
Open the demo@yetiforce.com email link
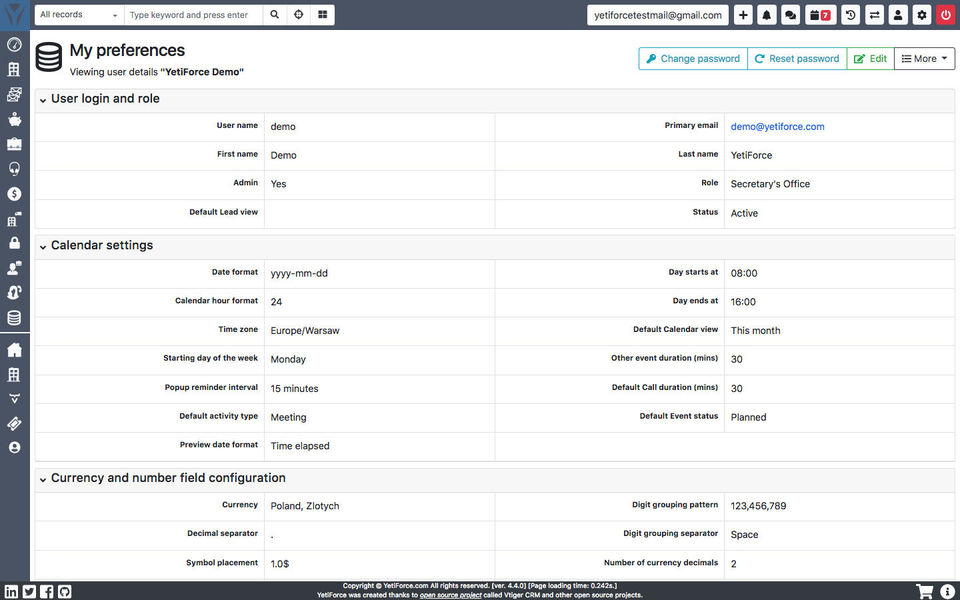point(778,127)
